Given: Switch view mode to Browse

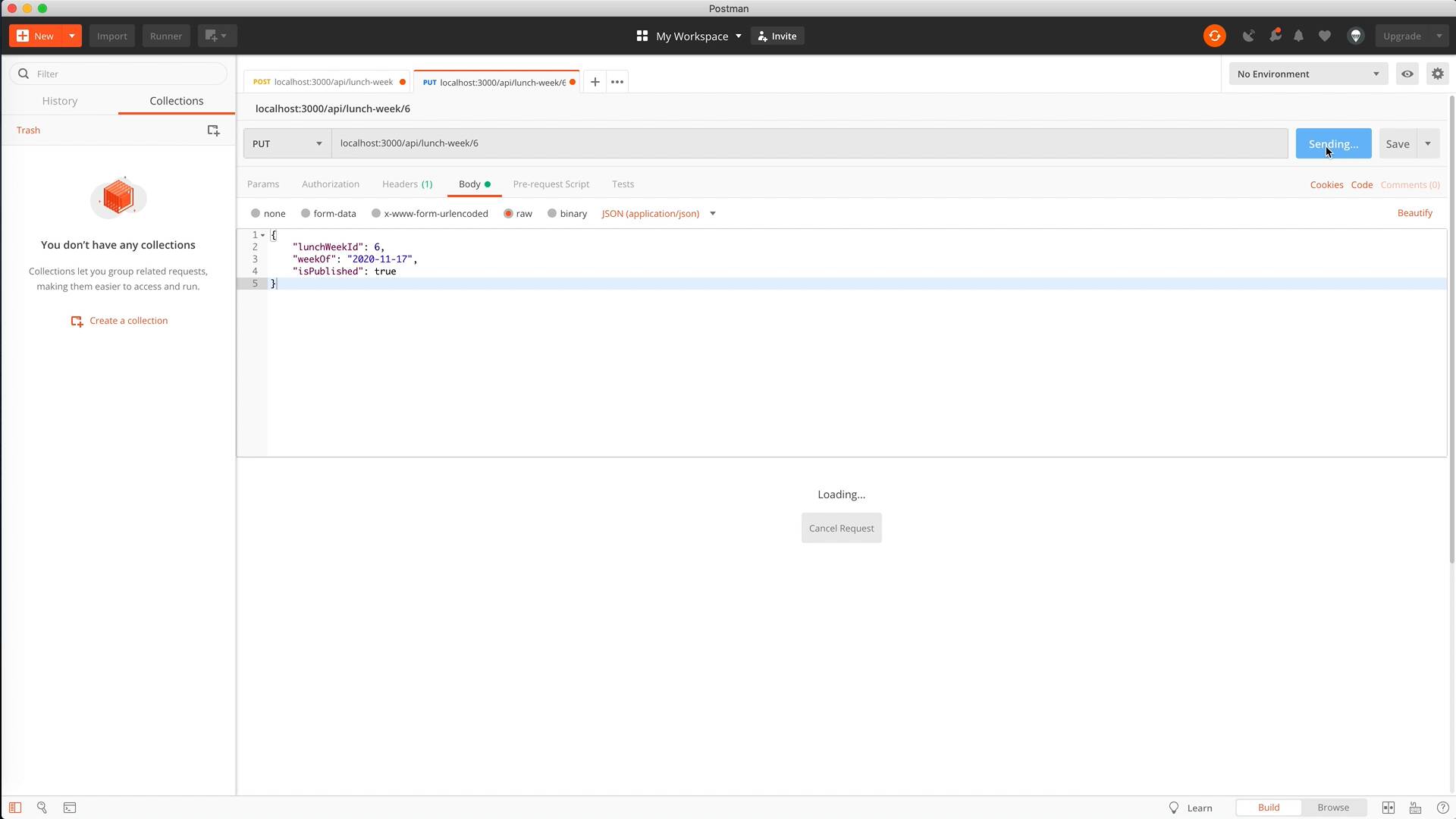Looking at the screenshot, I should point(1332,807).
